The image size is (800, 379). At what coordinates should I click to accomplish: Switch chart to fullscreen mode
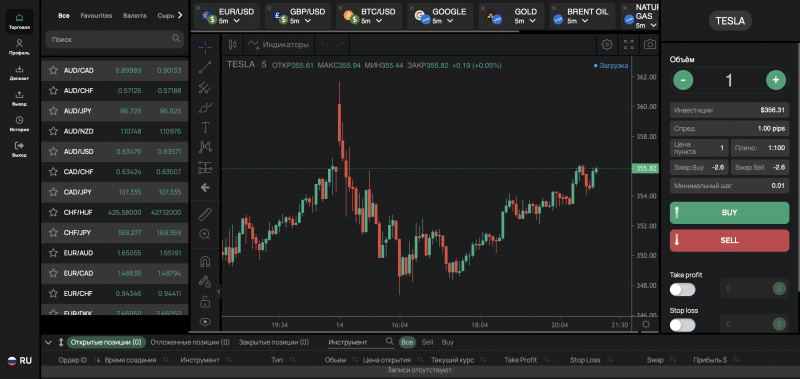tap(629, 44)
